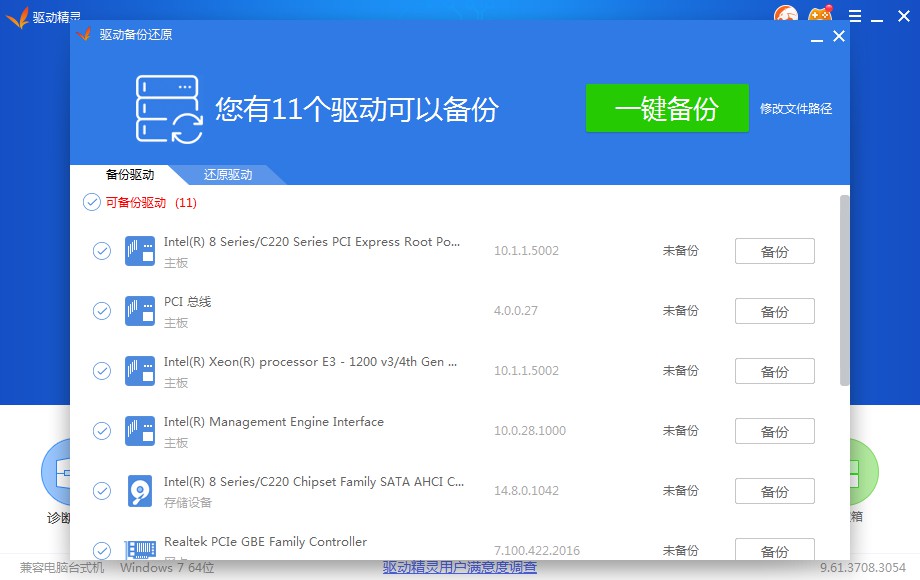Toggle Realtek PCIe GBE Controller checkbox
Viewport: 920px width, 580px height.
102,550
